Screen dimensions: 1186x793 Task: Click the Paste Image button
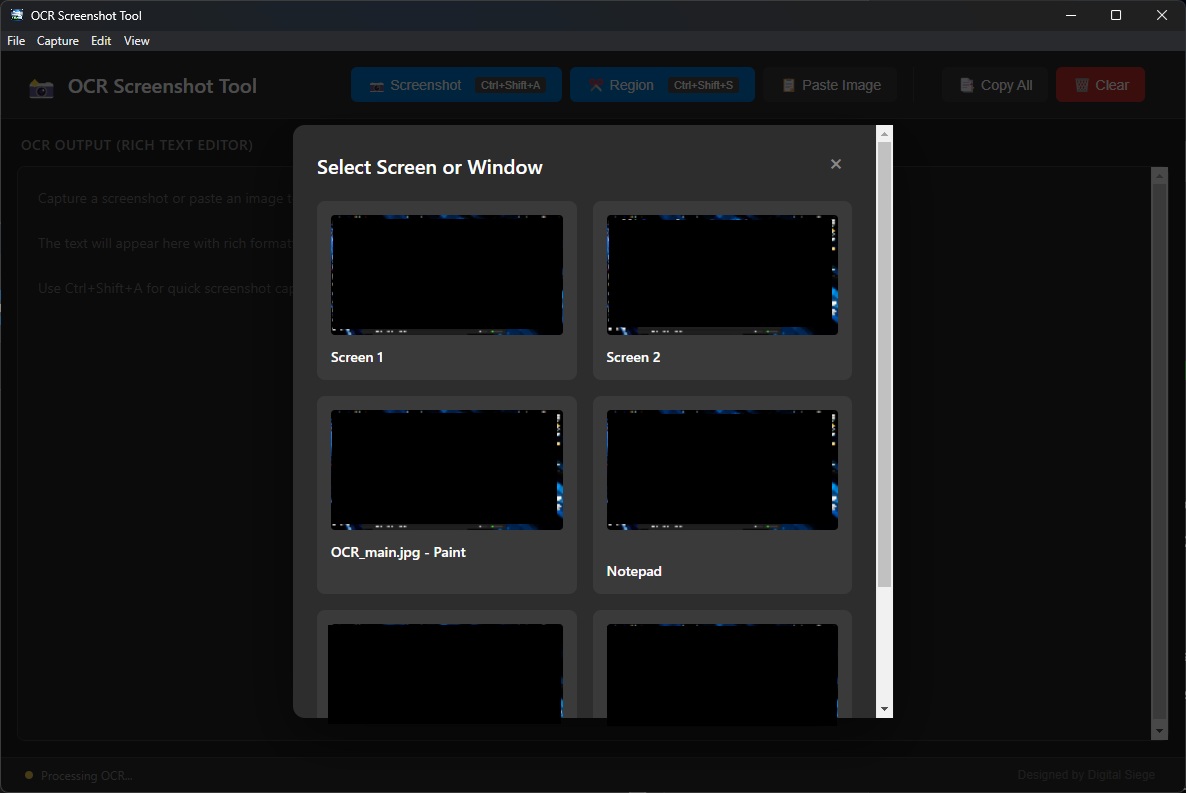click(831, 85)
